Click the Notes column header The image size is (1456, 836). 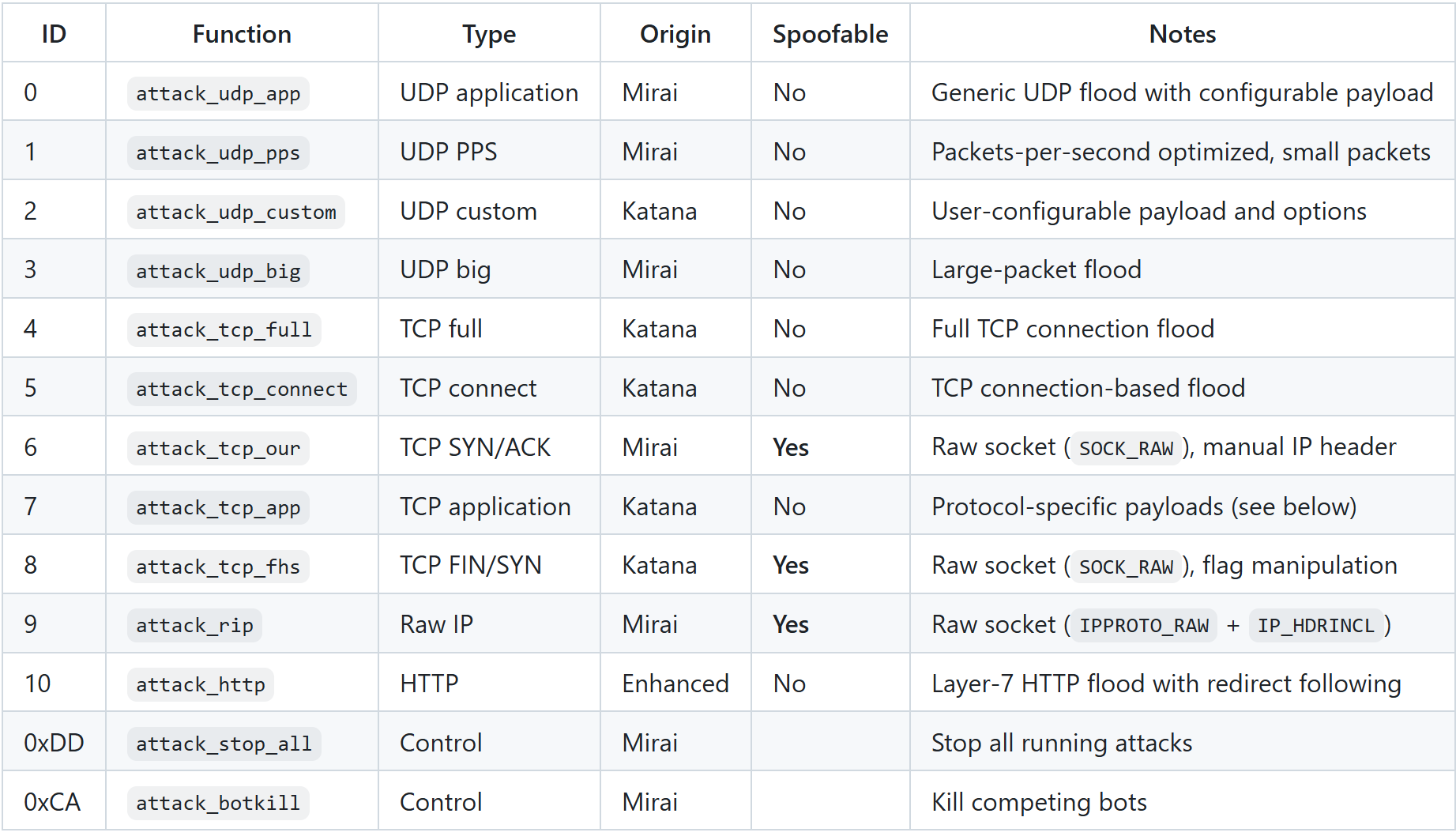1182,34
